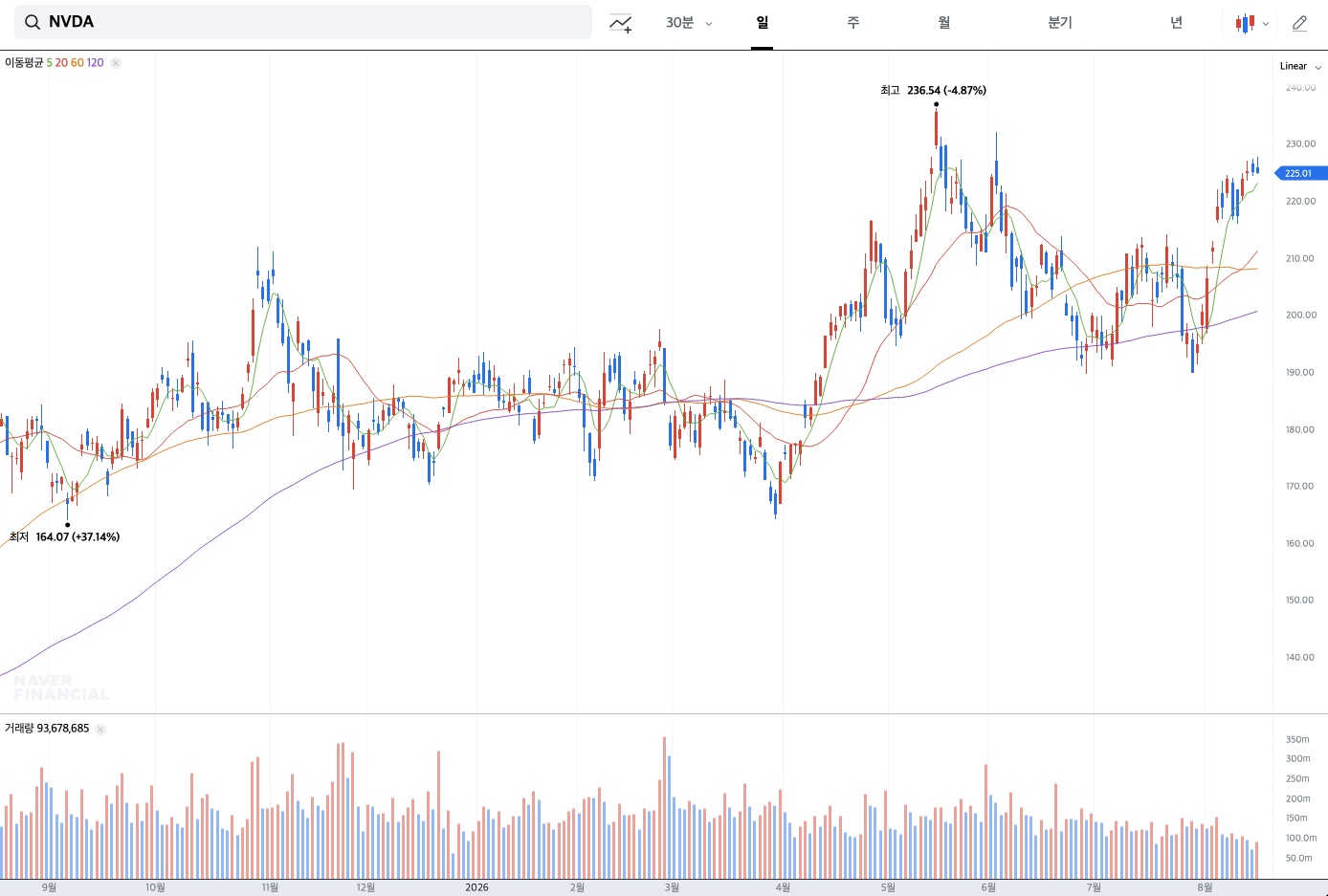Screen dimensions: 1328x896
Task: Click the 200.00 price axis label
Action: tap(1300, 315)
